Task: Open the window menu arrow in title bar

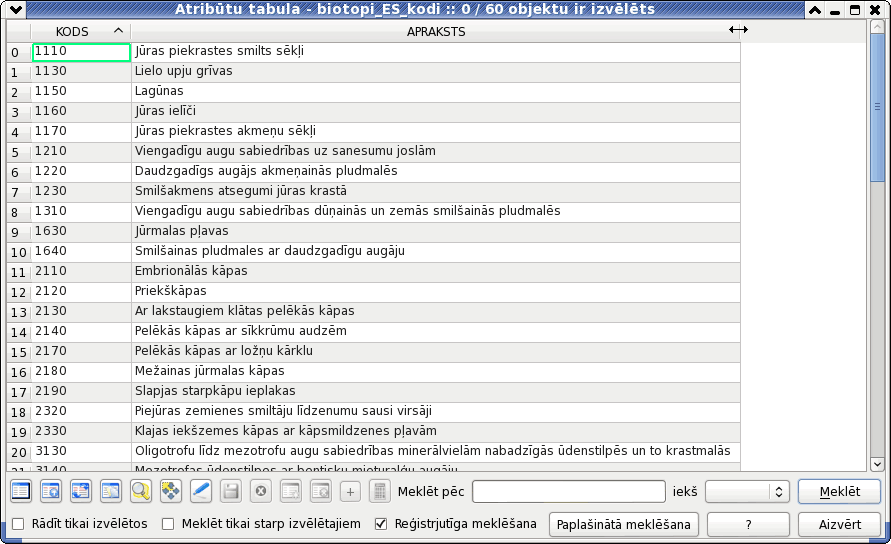Action: [x=16, y=10]
